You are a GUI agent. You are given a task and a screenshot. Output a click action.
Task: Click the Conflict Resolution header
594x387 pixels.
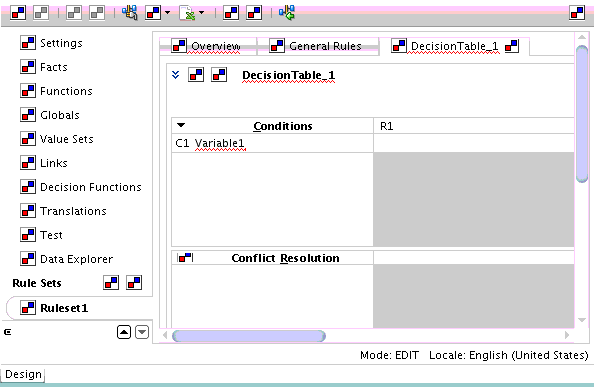[x=285, y=258]
